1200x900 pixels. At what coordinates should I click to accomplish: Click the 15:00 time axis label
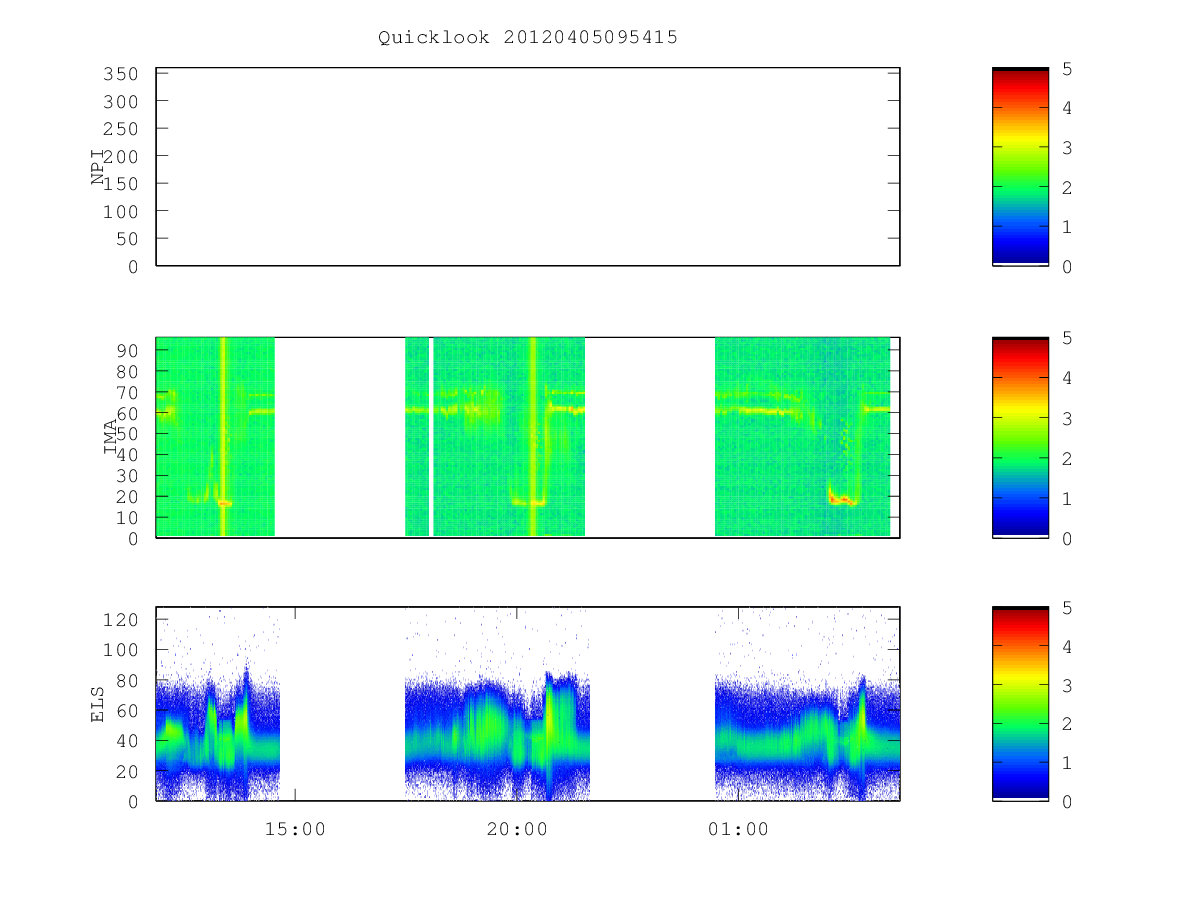point(295,829)
